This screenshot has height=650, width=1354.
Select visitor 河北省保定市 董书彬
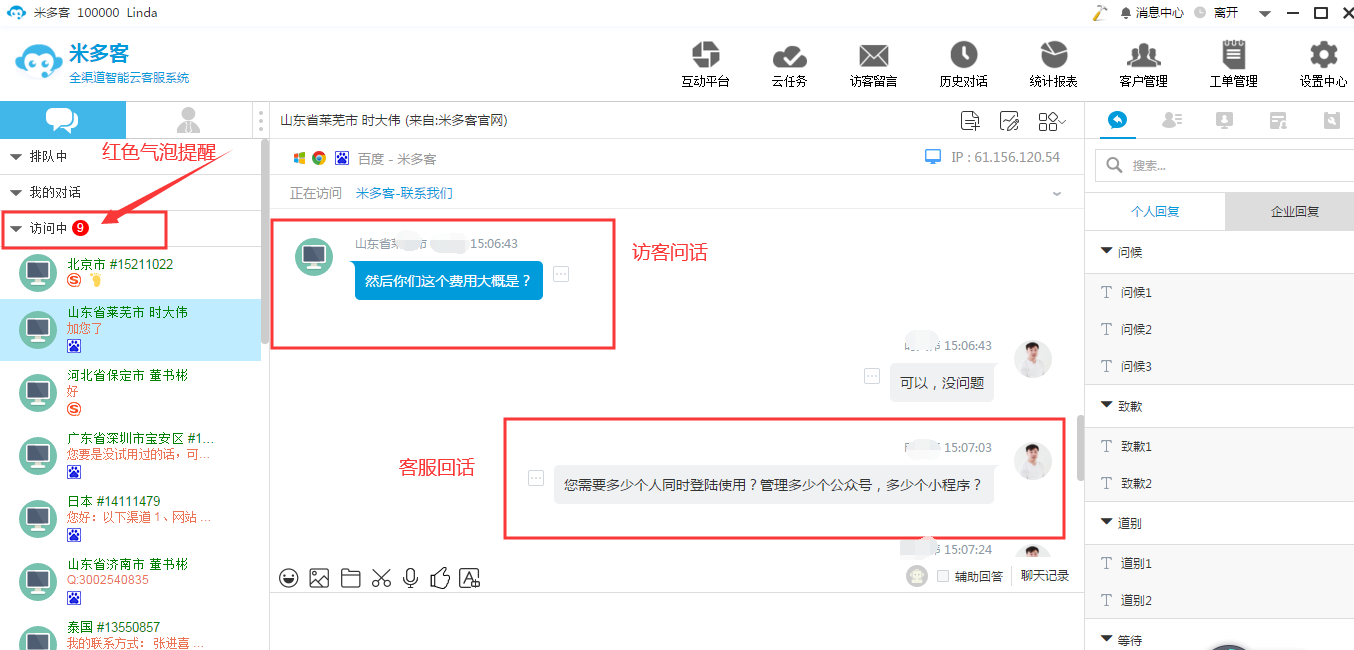[x=130, y=390]
